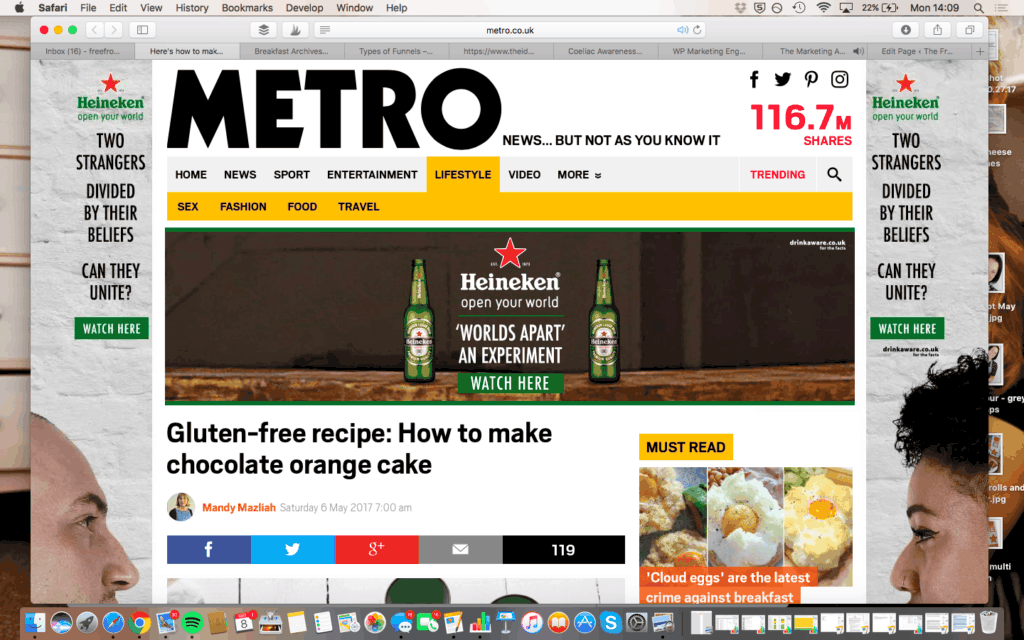This screenshot has width=1024, height=640.
Task: Open Metro's Twitter page icon
Action: [x=782, y=79]
